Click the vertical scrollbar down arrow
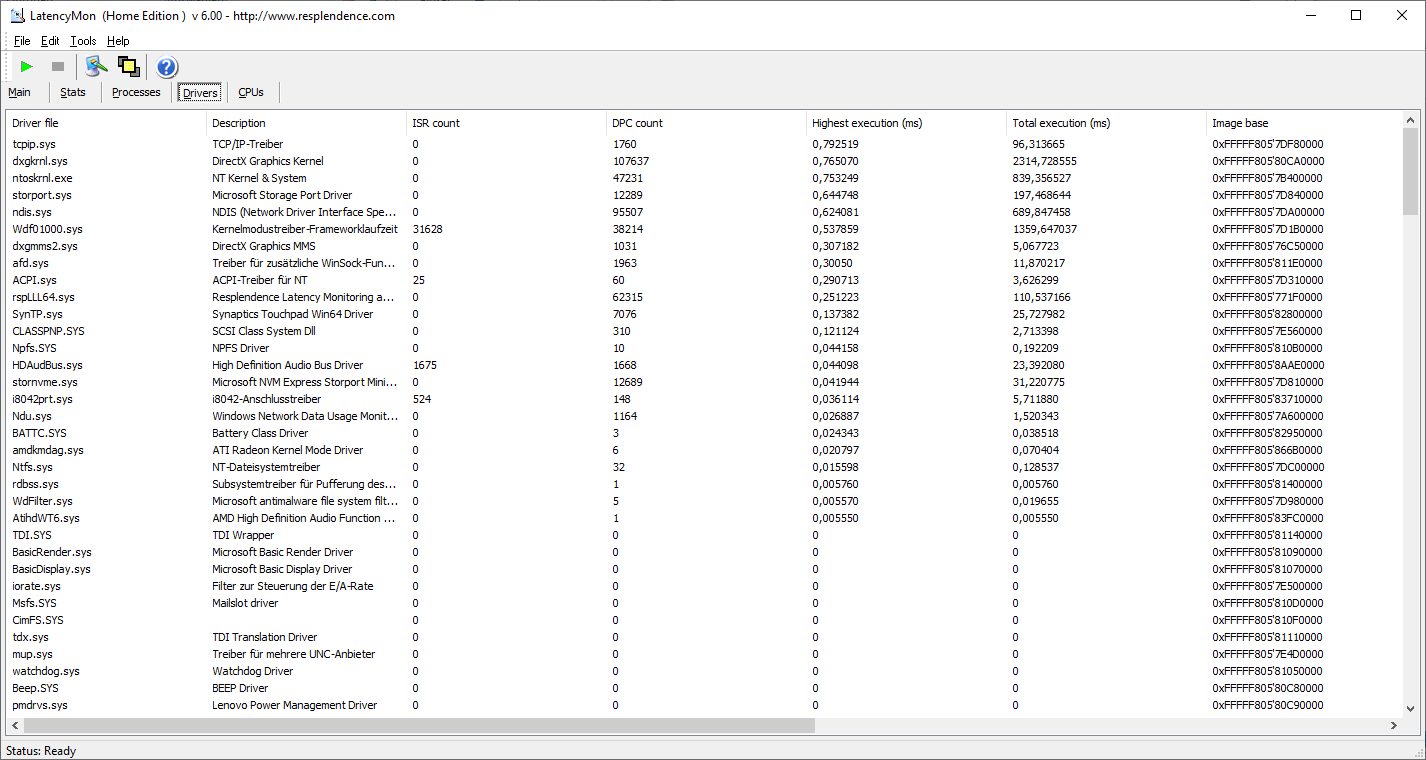This screenshot has width=1426, height=760. tap(1410, 708)
